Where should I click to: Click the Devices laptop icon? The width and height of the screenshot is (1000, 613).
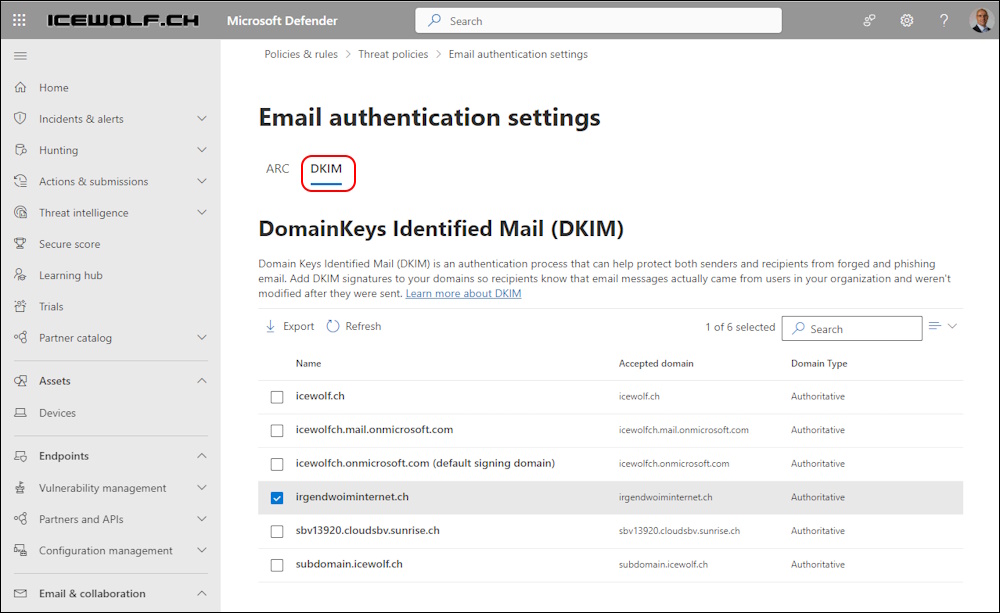[20, 413]
